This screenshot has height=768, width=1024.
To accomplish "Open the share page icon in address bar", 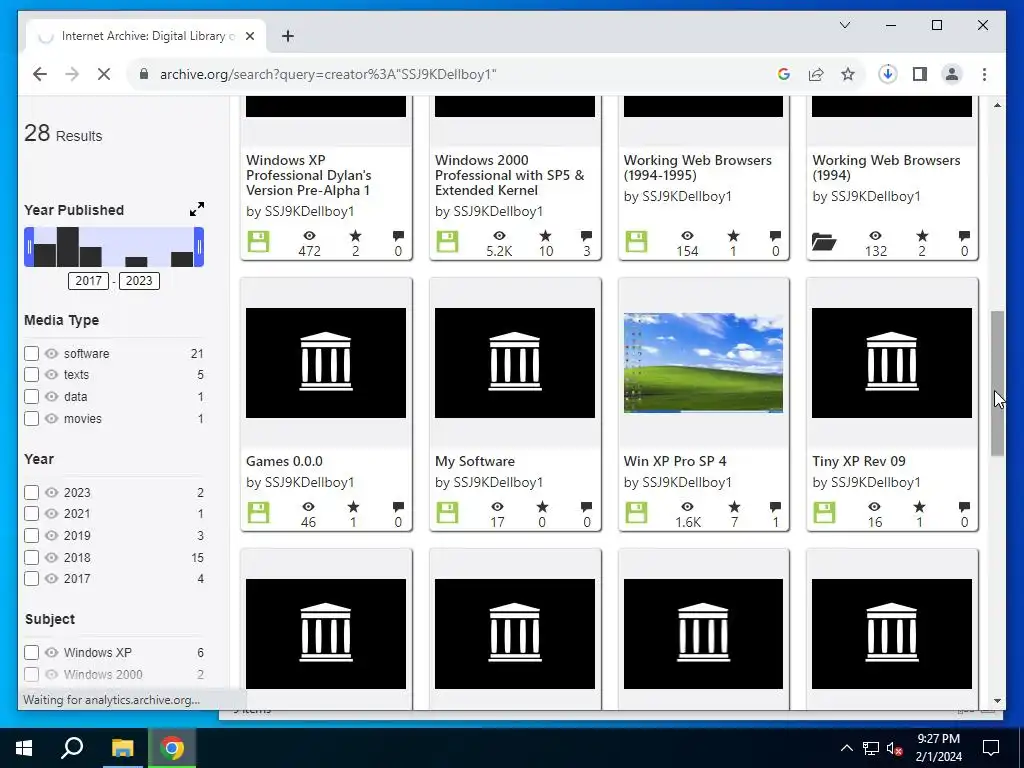I will pyautogui.click(x=816, y=74).
